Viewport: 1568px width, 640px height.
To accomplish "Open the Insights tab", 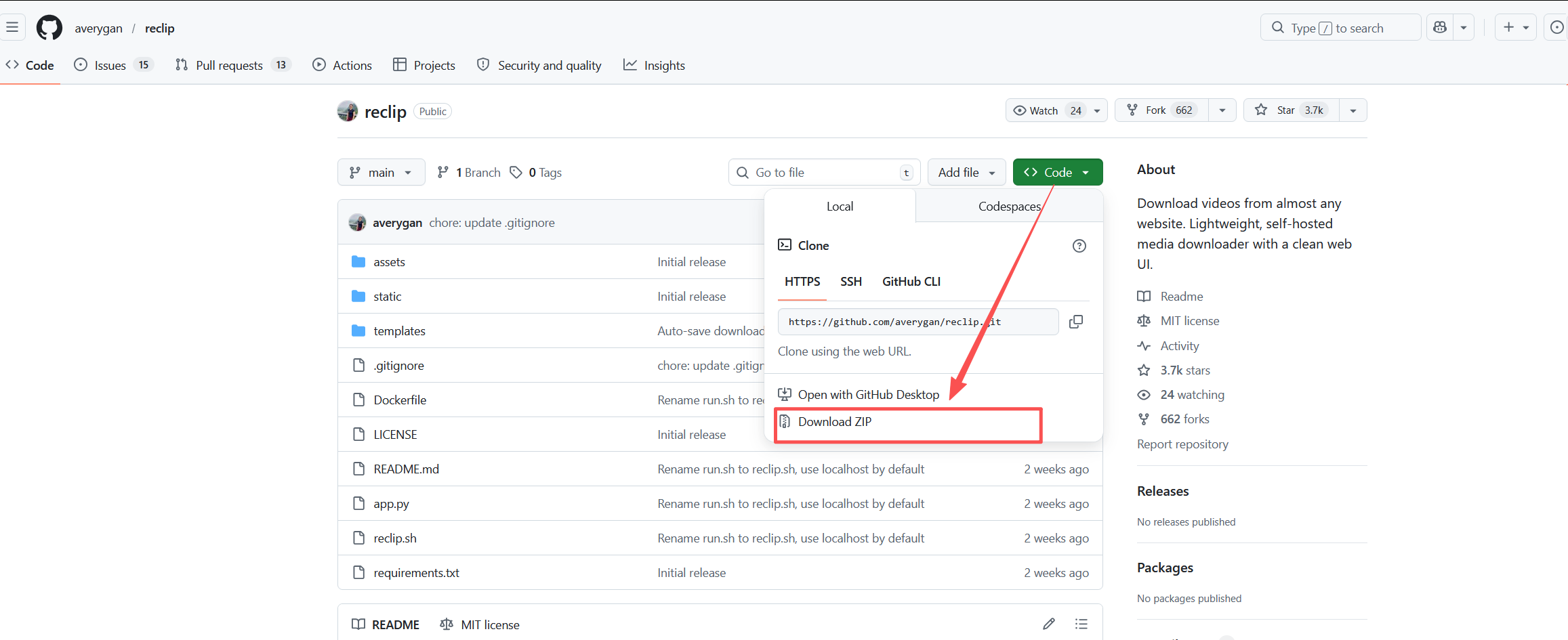I will (655, 65).
